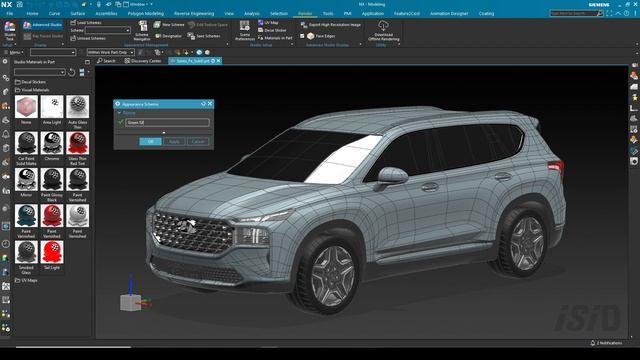
Task: Click the Designator tool
Action: click(169, 36)
